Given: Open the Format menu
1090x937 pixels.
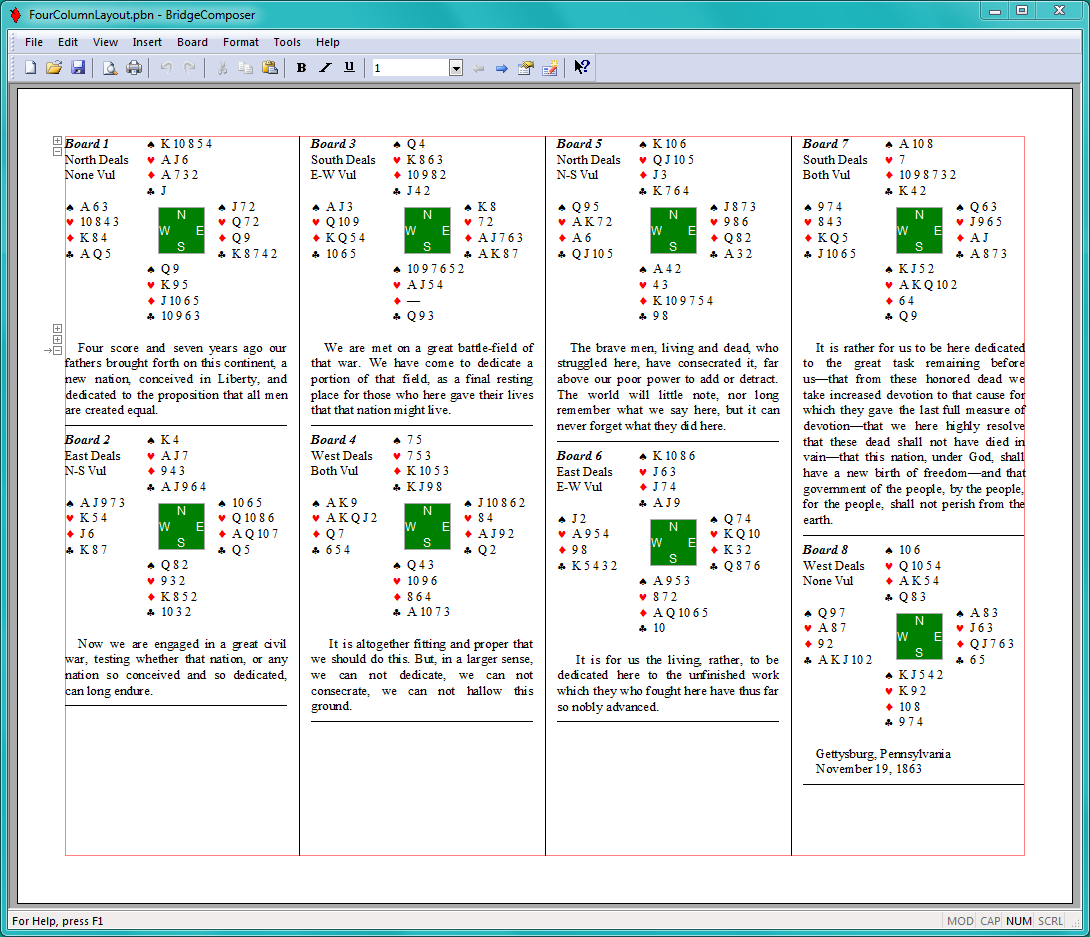Looking at the screenshot, I should [x=241, y=42].
